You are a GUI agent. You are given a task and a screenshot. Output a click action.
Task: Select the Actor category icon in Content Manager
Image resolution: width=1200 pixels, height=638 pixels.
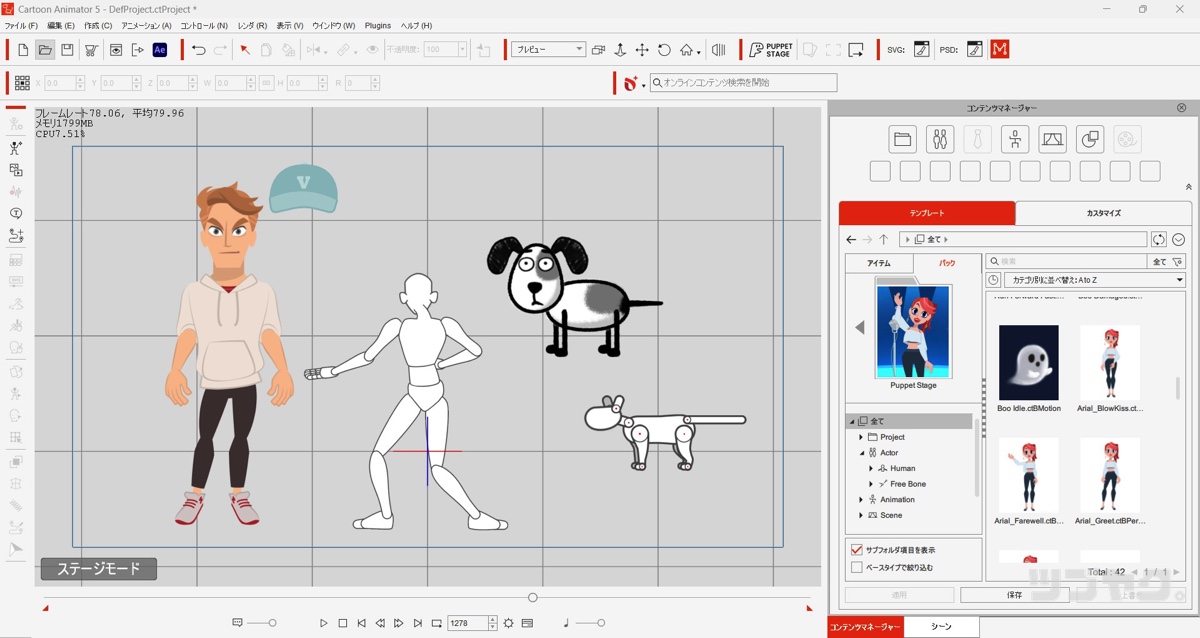940,139
